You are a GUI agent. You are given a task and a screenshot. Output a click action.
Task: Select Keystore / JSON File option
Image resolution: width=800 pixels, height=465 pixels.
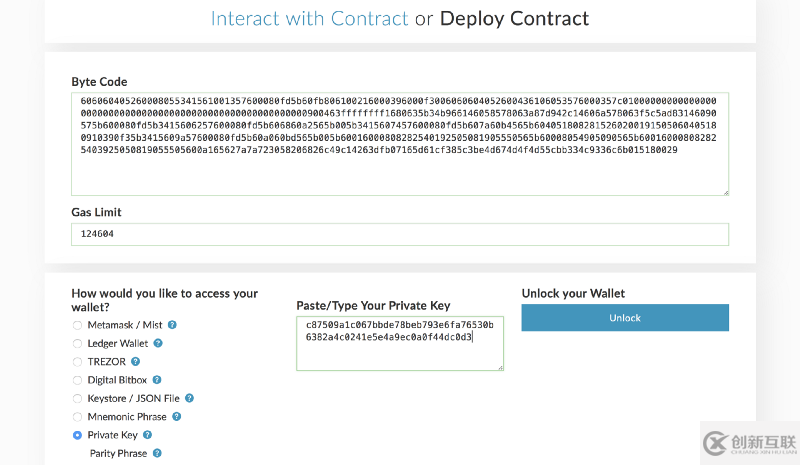coord(77,399)
